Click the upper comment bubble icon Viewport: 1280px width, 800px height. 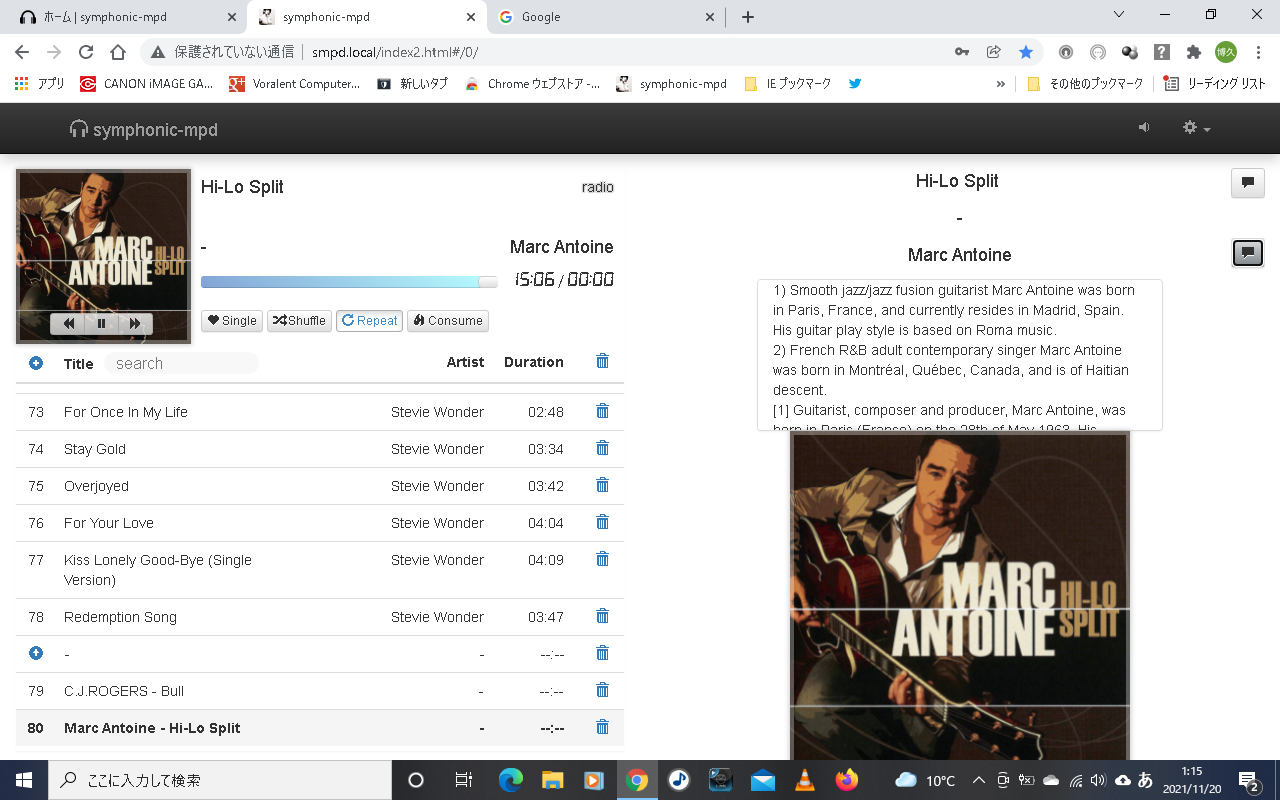[1248, 182]
